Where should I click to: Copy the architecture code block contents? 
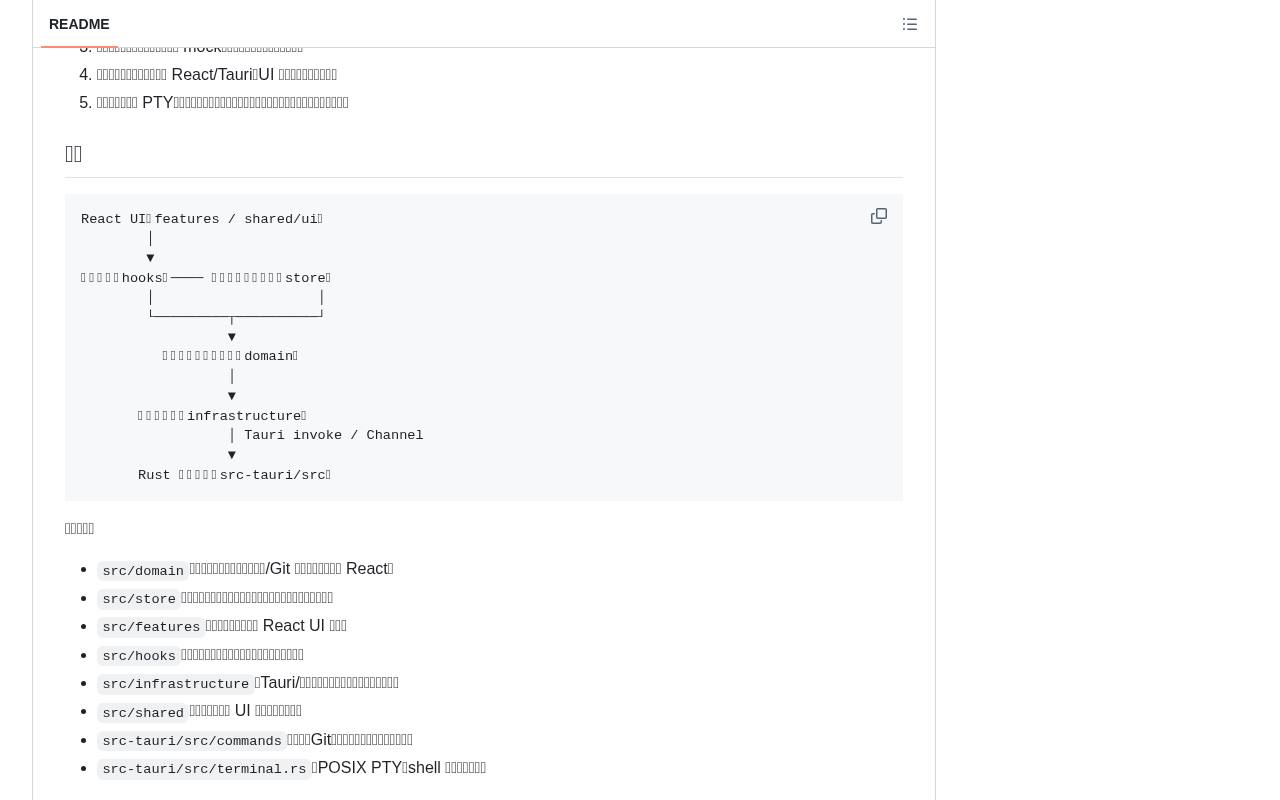(879, 216)
